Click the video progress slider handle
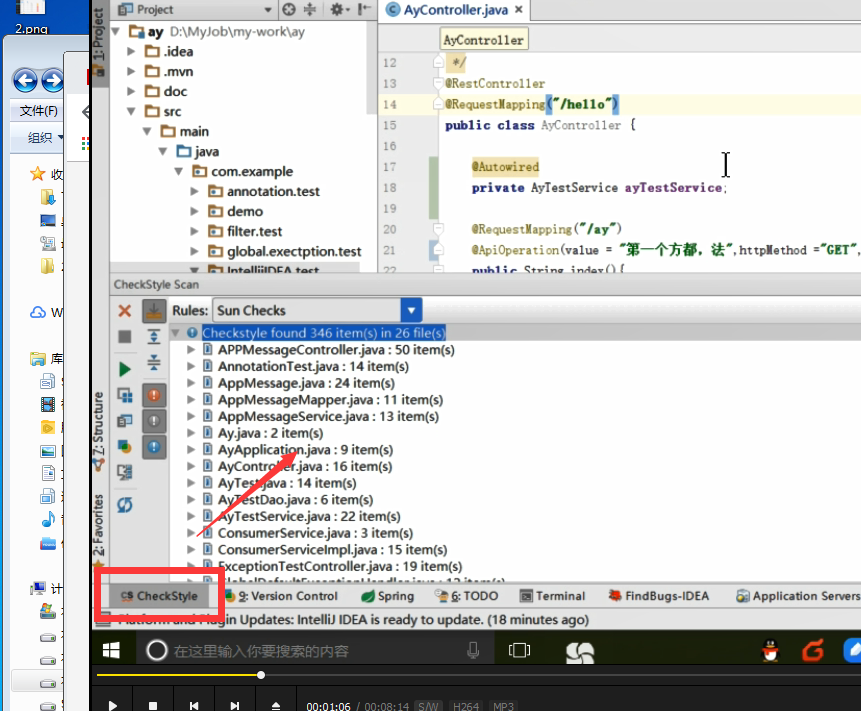The width and height of the screenshot is (861, 711). point(261,675)
